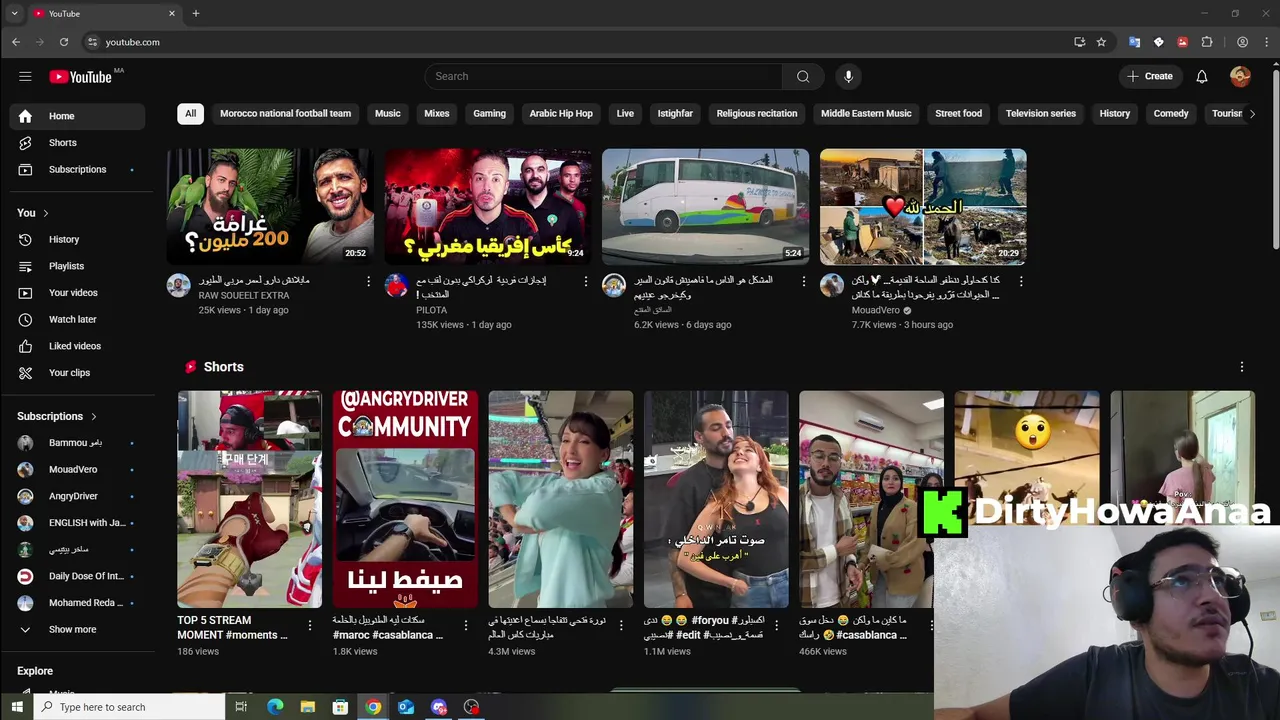
Task: Select the Mixes chip
Action: tap(437, 114)
